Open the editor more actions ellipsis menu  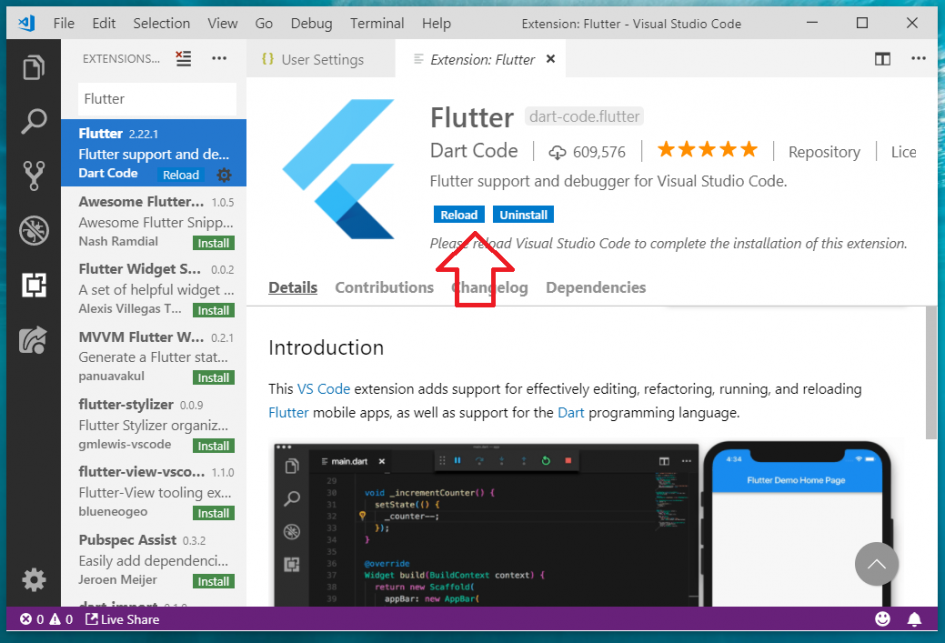(x=918, y=59)
